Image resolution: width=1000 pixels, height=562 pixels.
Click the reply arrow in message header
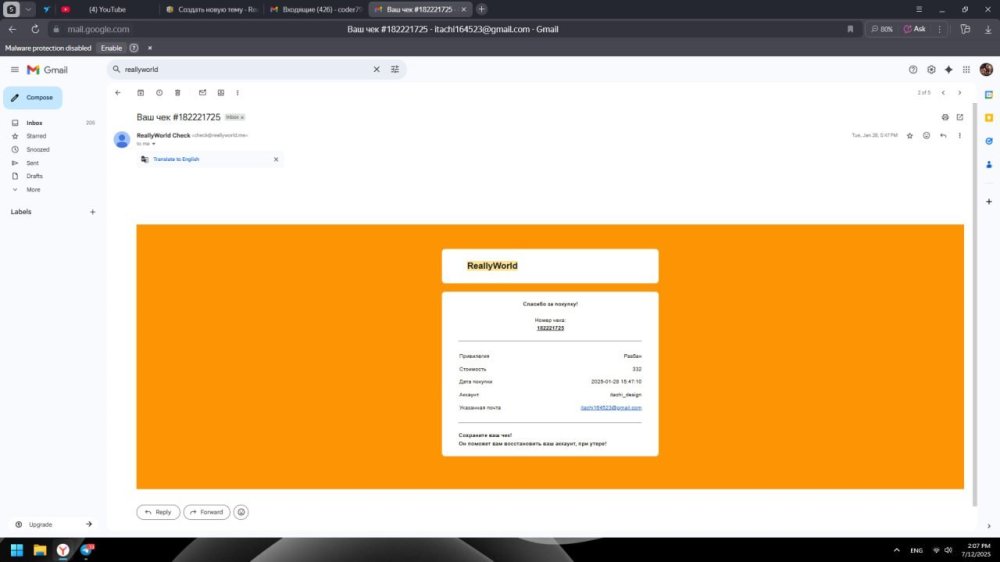click(x=943, y=135)
